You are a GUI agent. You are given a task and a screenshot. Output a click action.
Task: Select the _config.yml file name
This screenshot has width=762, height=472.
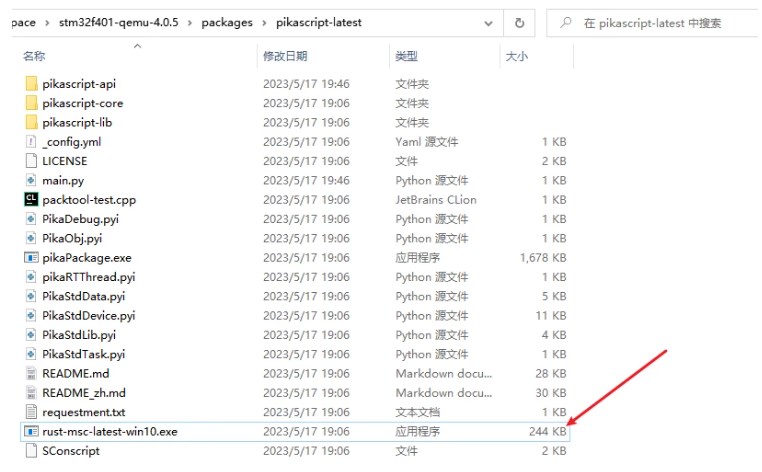[71, 141]
